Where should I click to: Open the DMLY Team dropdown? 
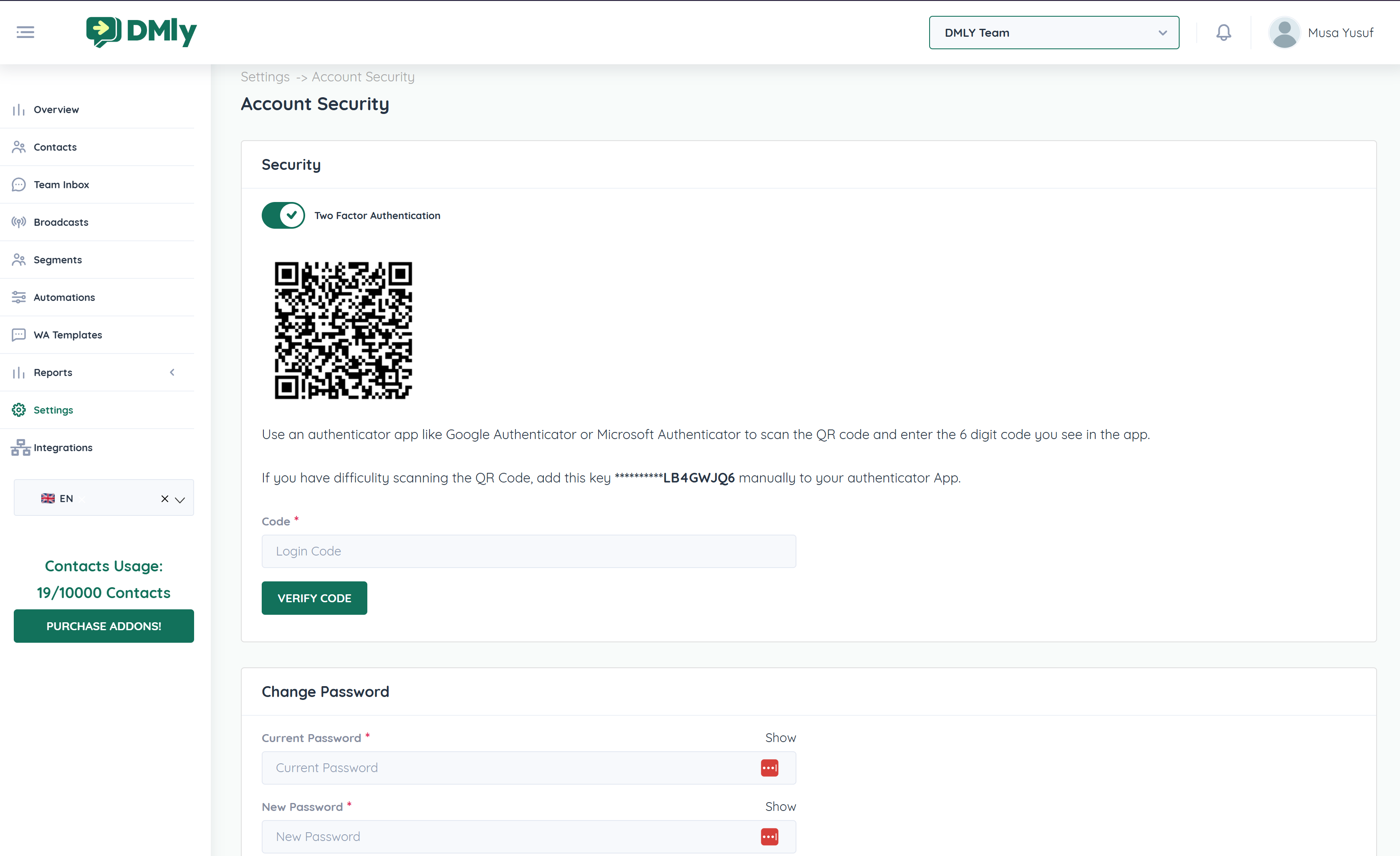[x=1054, y=33]
